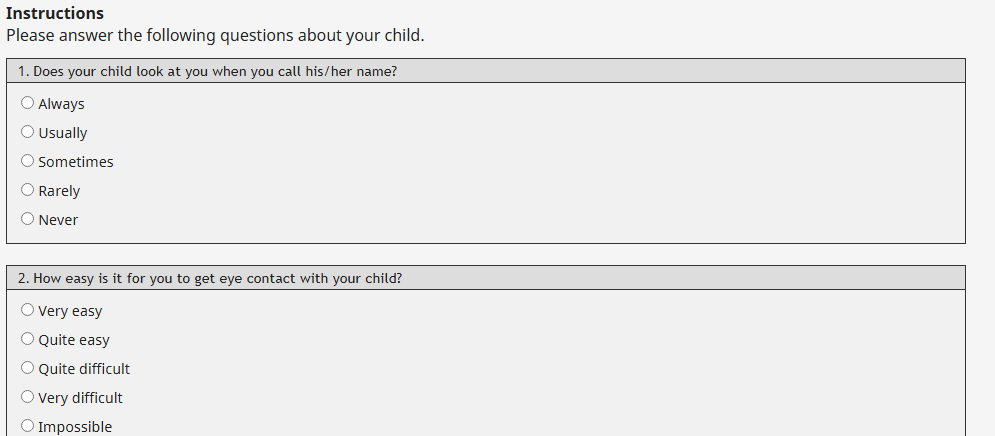The image size is (995, 436).
Task: Click the 'Instructions' heading
Action: (55, 14)
